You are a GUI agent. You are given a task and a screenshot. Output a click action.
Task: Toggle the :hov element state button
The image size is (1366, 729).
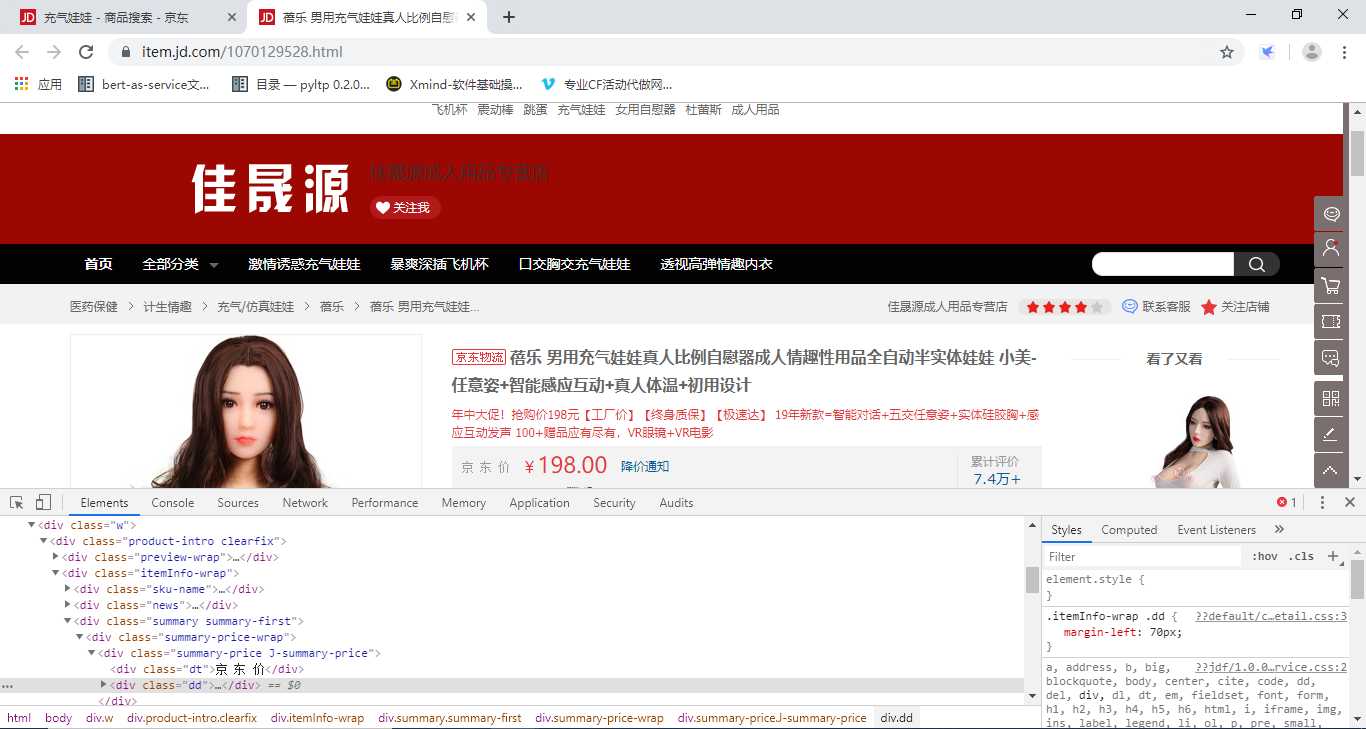pyautogui.click(x=1265, y=557)
